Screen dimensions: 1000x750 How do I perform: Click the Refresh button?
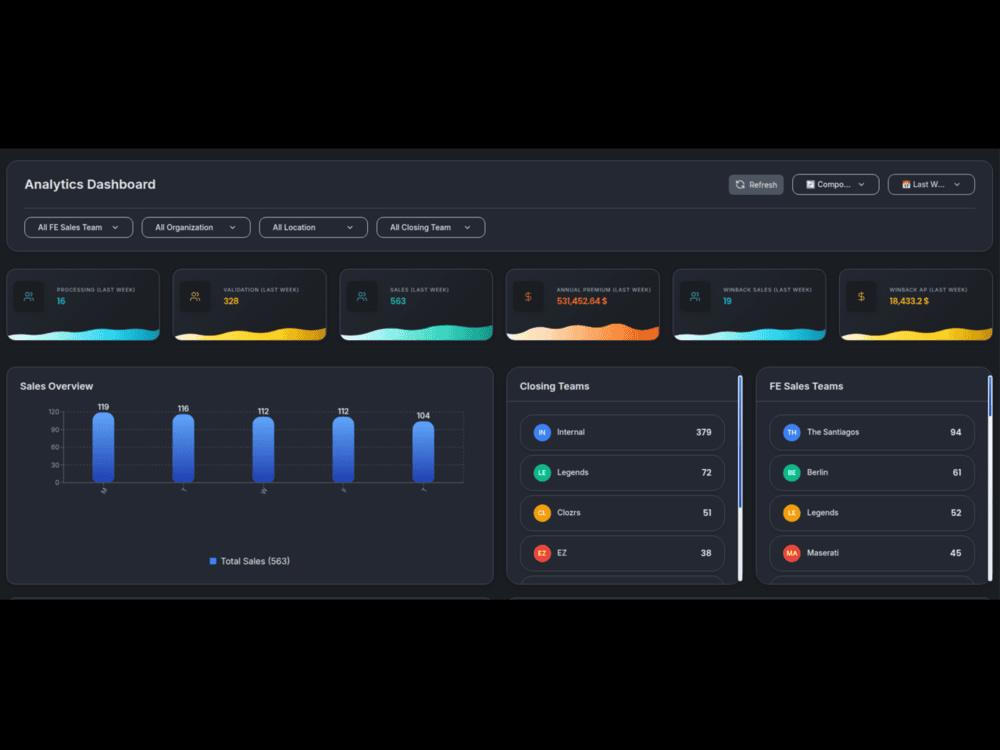(756, 184)
